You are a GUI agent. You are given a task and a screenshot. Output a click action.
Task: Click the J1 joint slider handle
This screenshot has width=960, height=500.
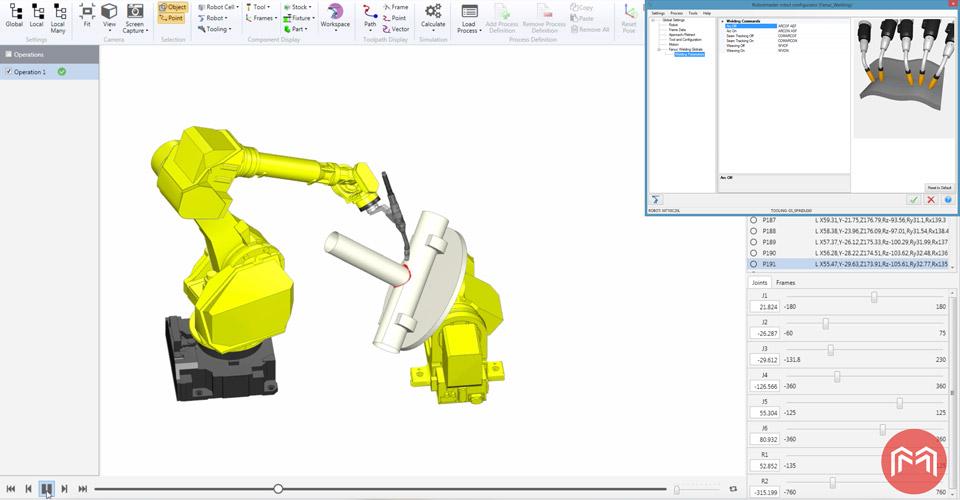874,297
